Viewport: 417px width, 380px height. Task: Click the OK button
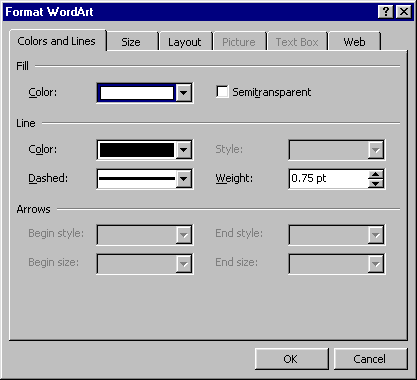point(291,359)
